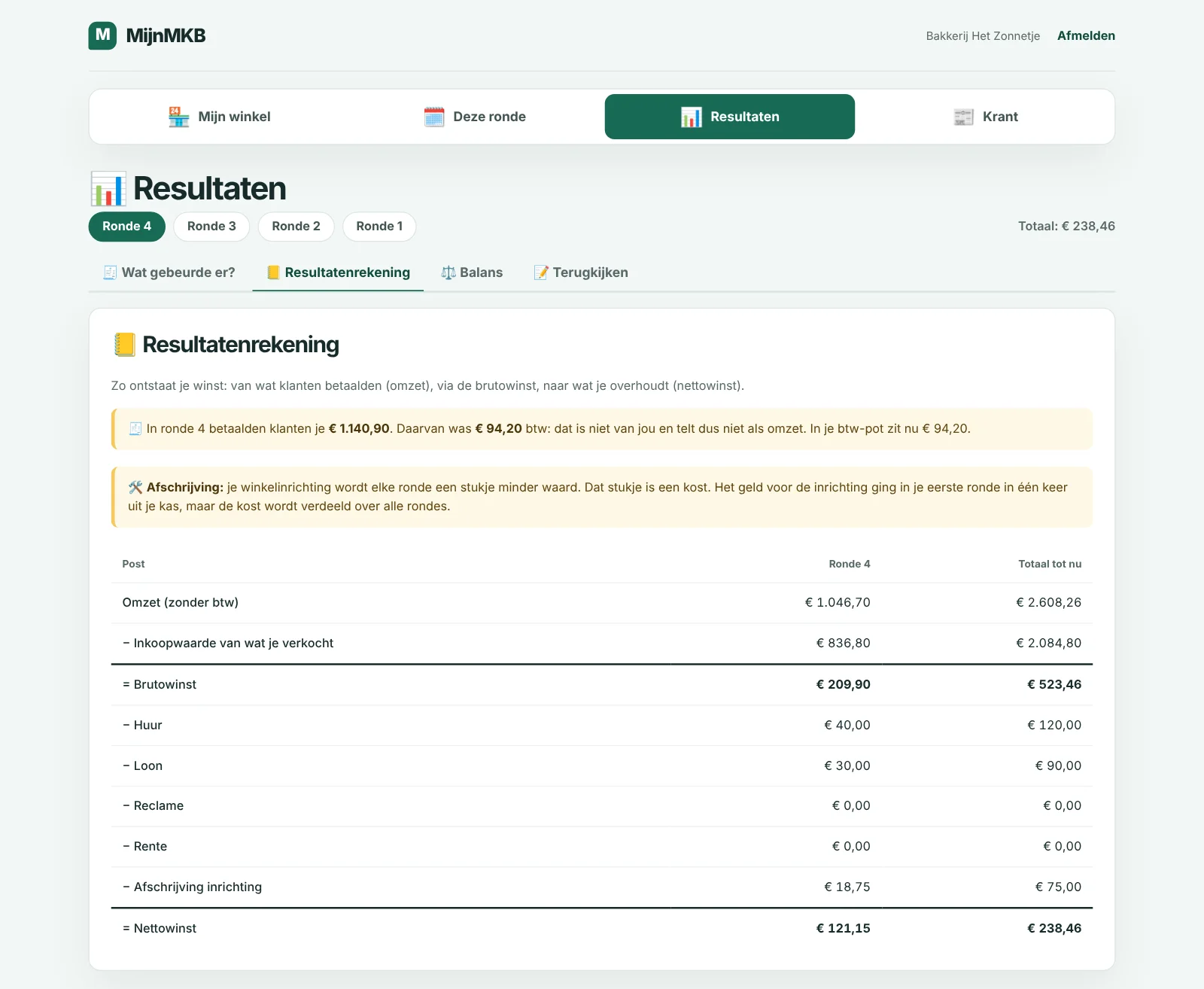
Task: Go to the Deze ronde tab
Action: 475,117
